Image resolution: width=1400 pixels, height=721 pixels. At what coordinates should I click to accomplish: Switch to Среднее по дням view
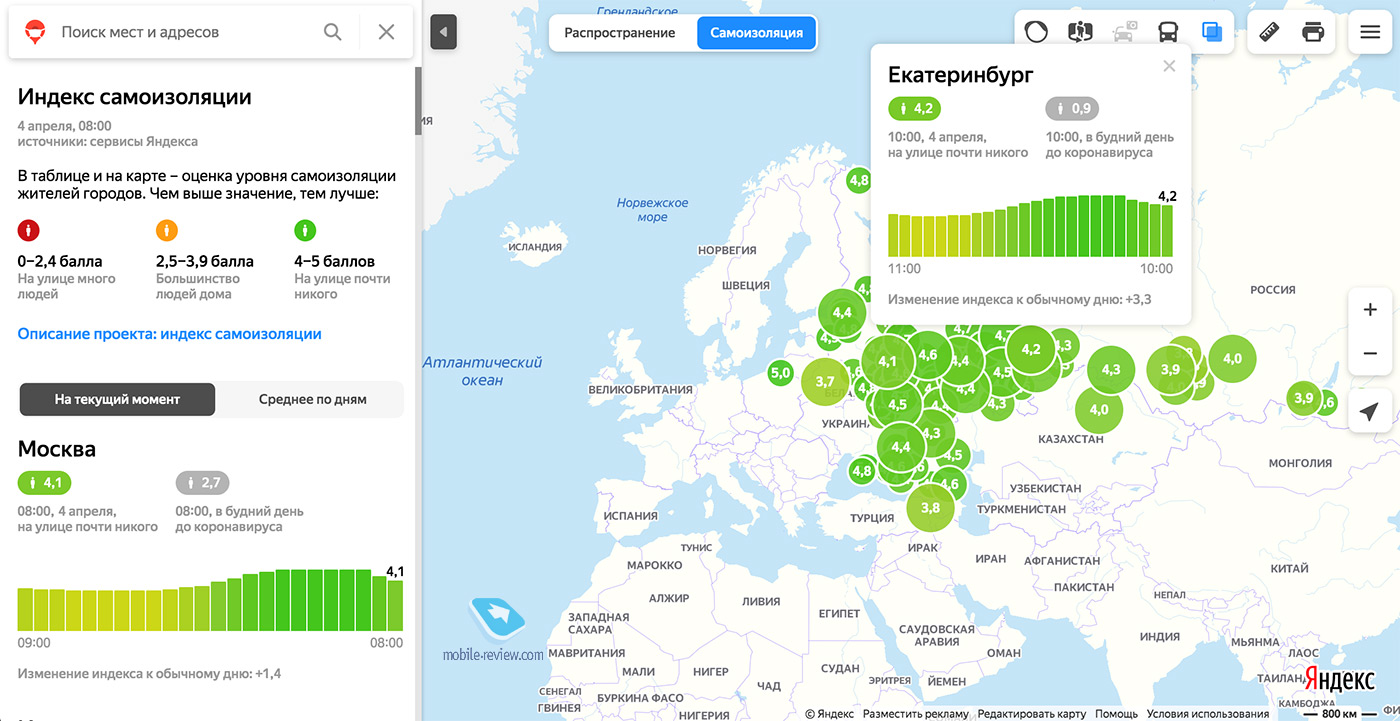[312, 399]
